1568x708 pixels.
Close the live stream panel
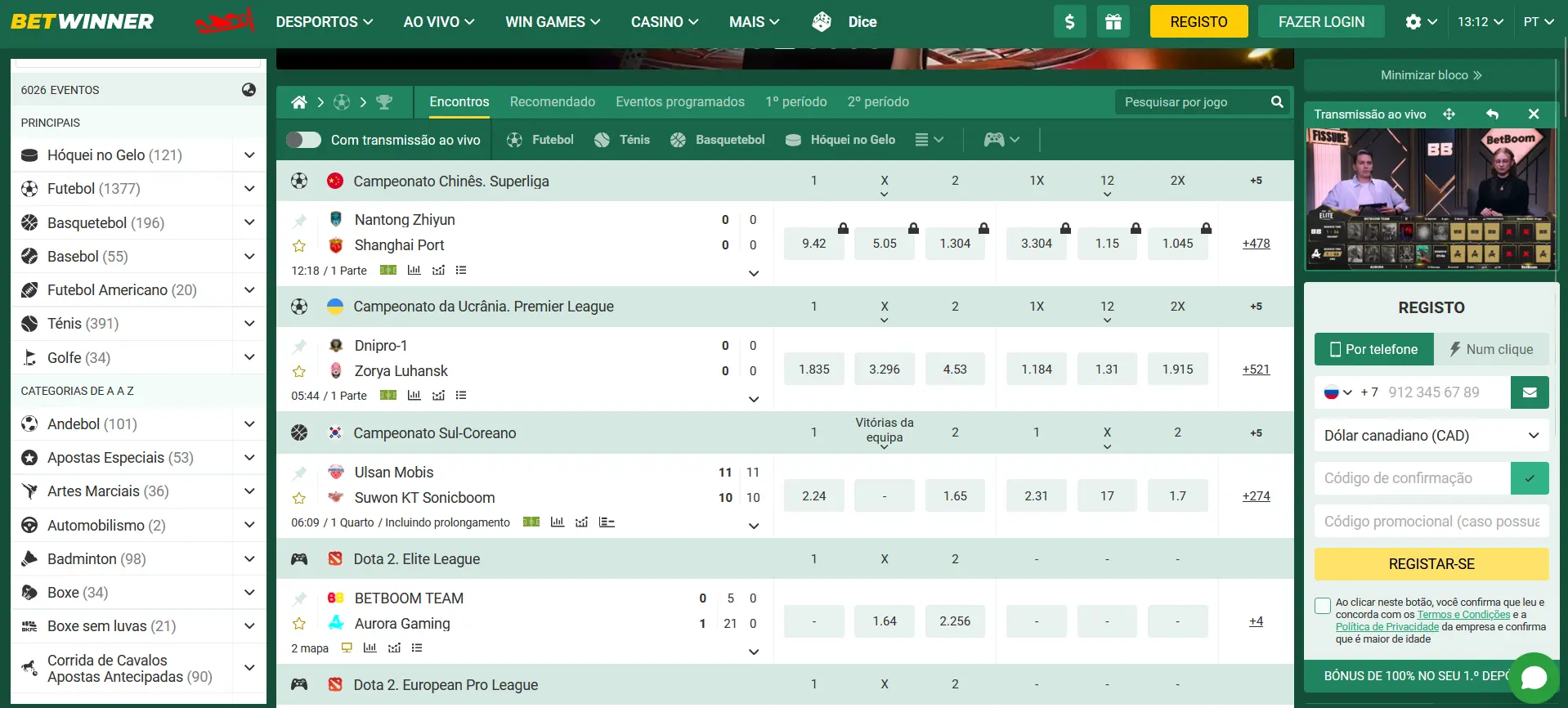click(x=1534, y=114)
